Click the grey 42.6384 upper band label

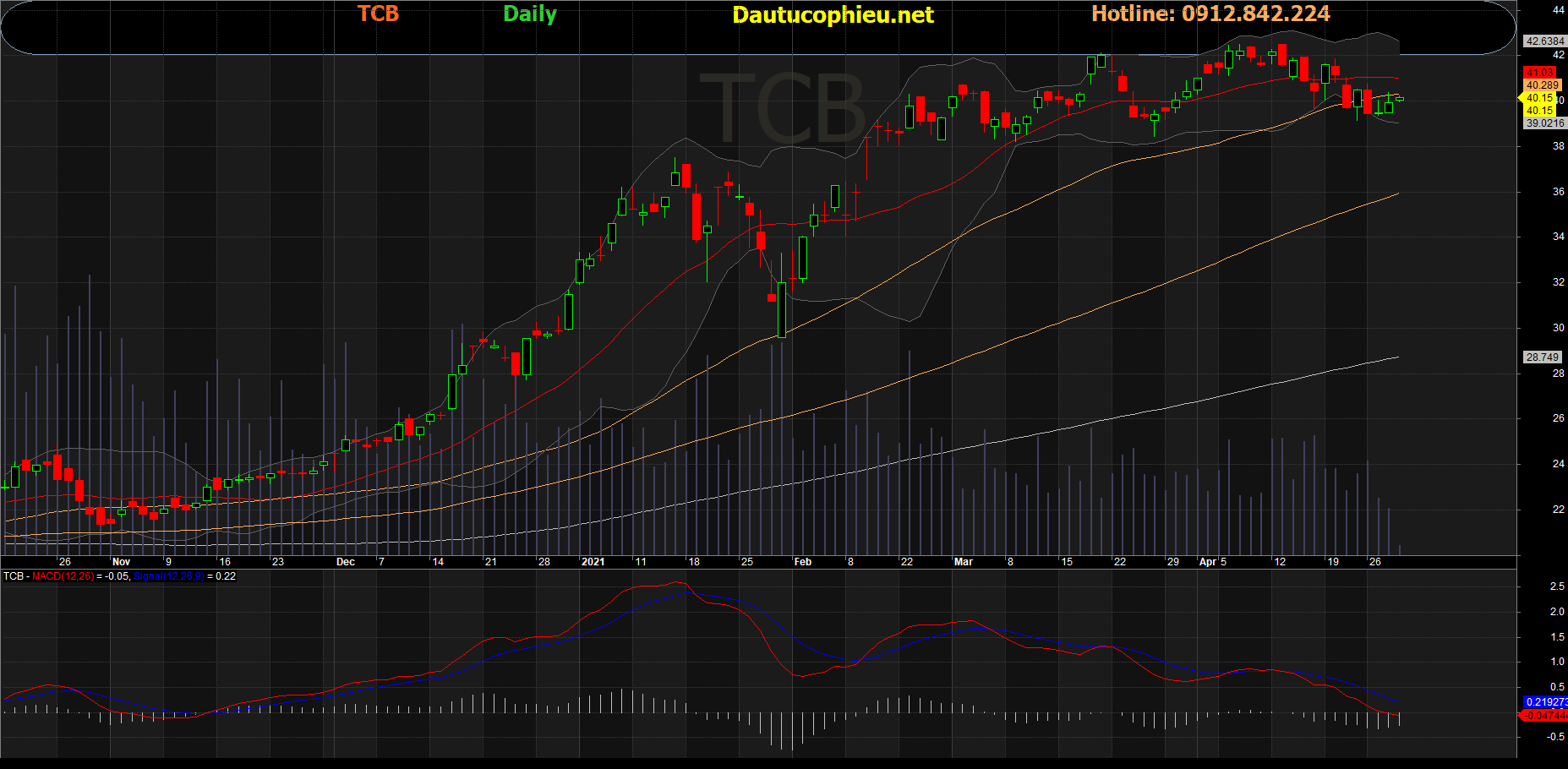tap(1544, 41)
